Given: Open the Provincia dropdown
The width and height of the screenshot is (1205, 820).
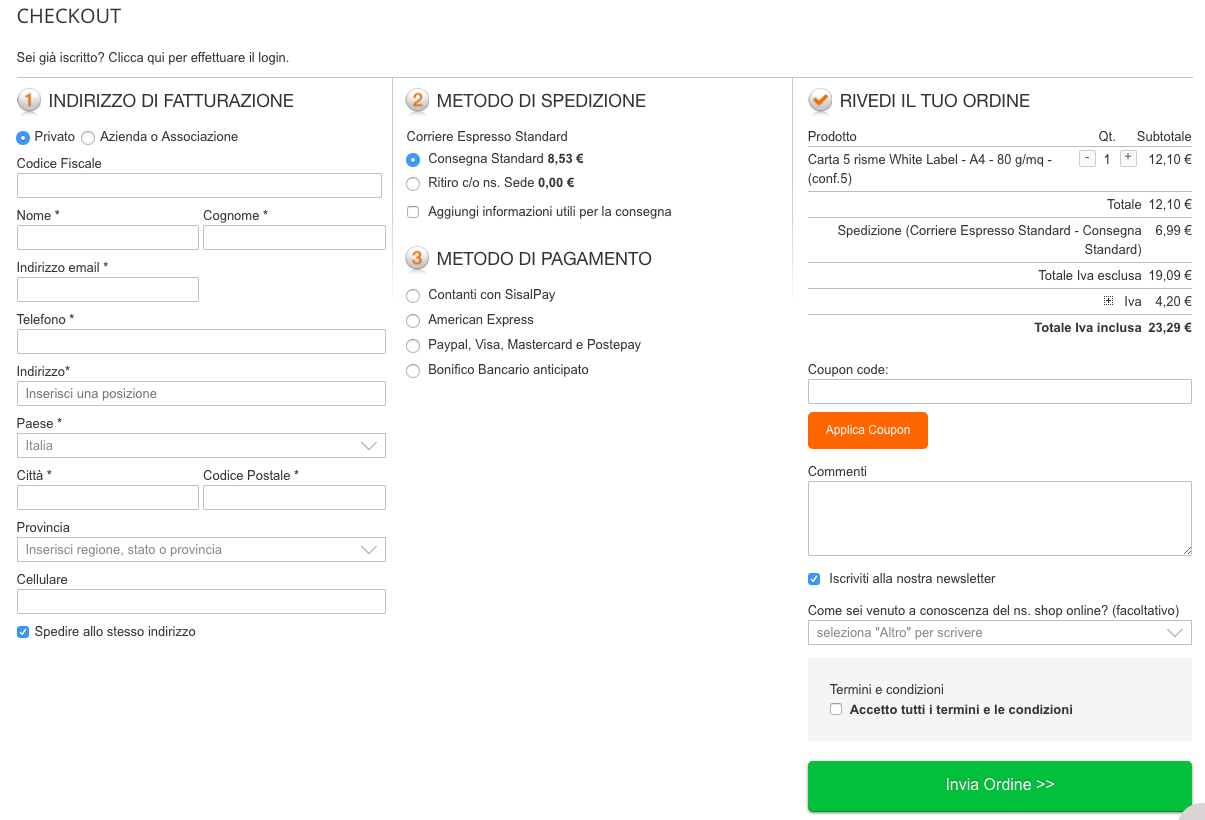Looking at the screenshot, I should (201, 550).
